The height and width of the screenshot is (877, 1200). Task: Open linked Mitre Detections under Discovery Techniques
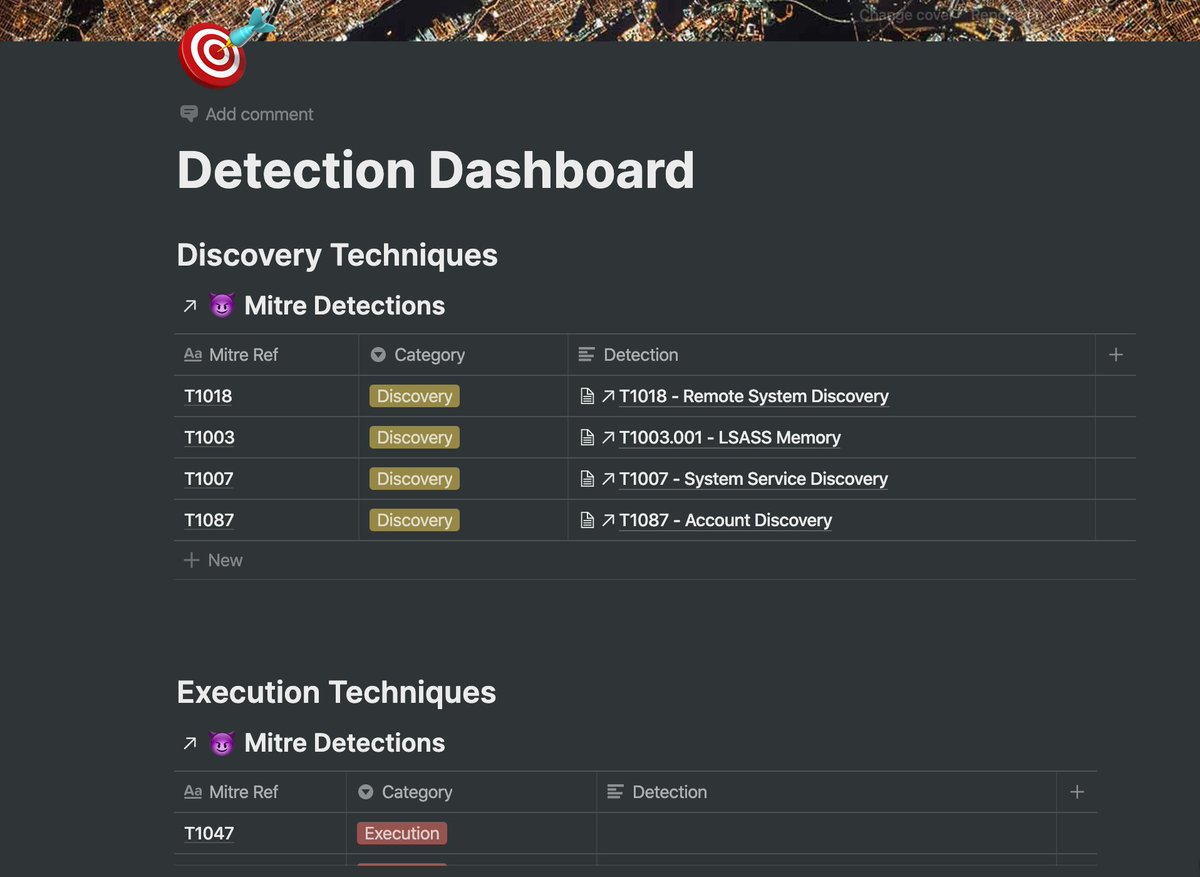point(344,305)
